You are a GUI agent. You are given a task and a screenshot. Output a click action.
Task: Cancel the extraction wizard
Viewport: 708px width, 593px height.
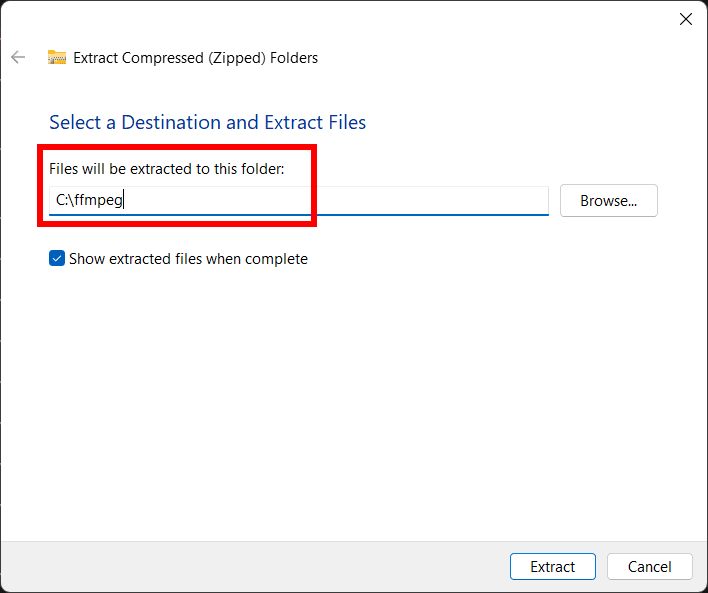pyautogui.click(x=649, y=567)
